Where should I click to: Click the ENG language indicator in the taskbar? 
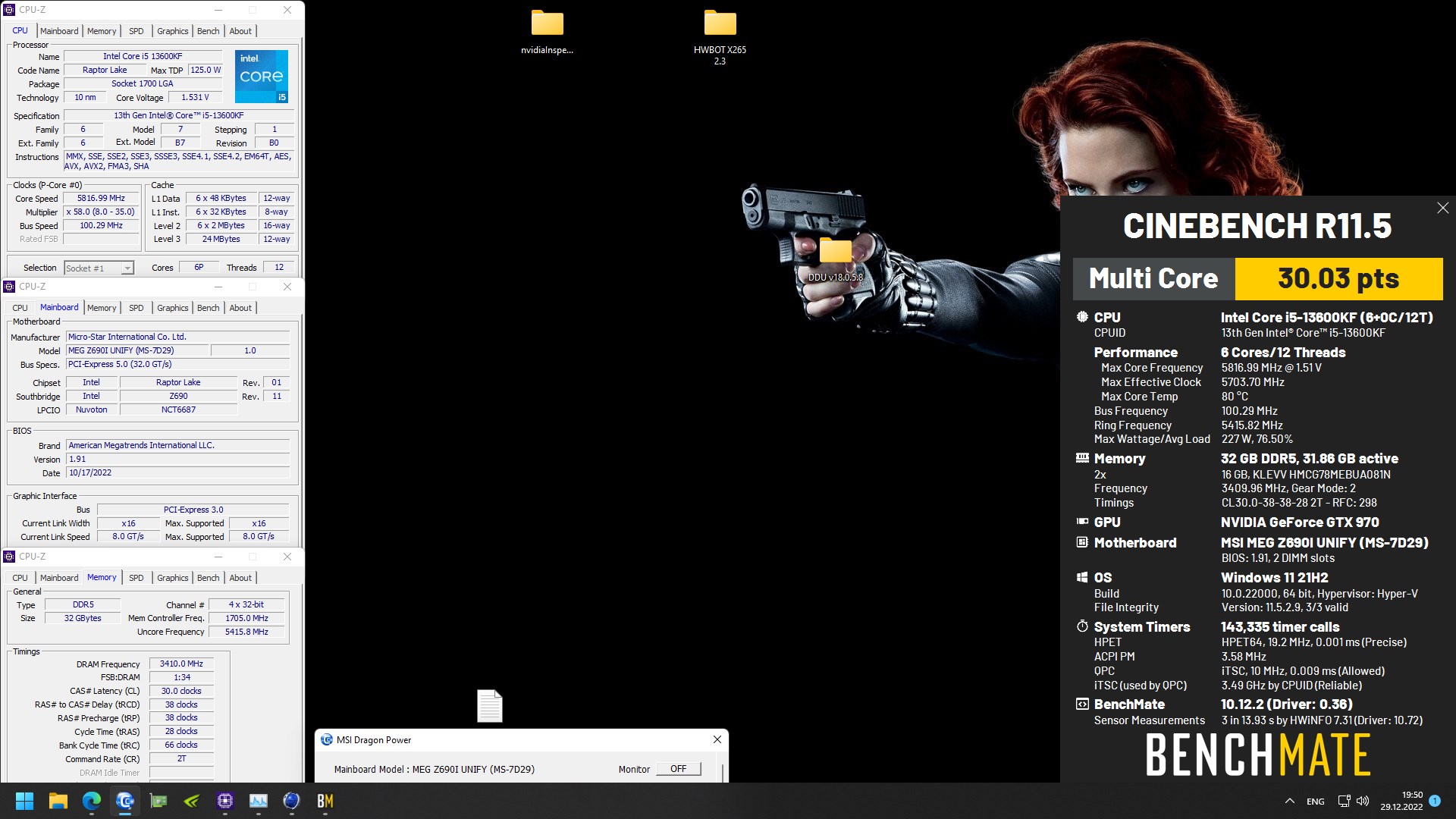1316,802
